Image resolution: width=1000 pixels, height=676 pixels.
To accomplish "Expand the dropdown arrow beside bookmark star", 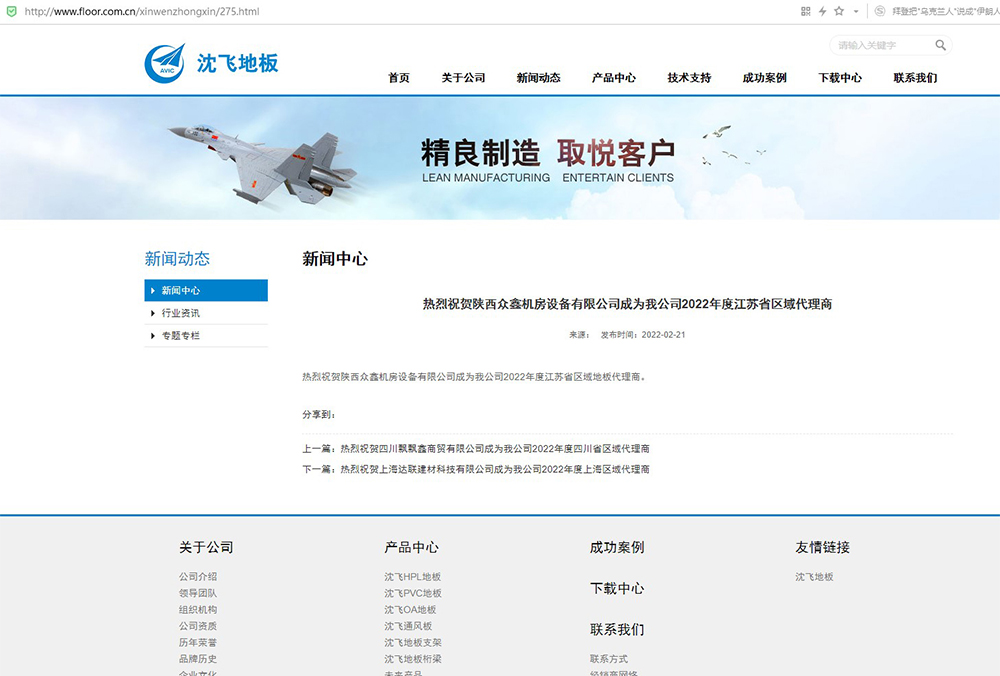I will [855, 11].
